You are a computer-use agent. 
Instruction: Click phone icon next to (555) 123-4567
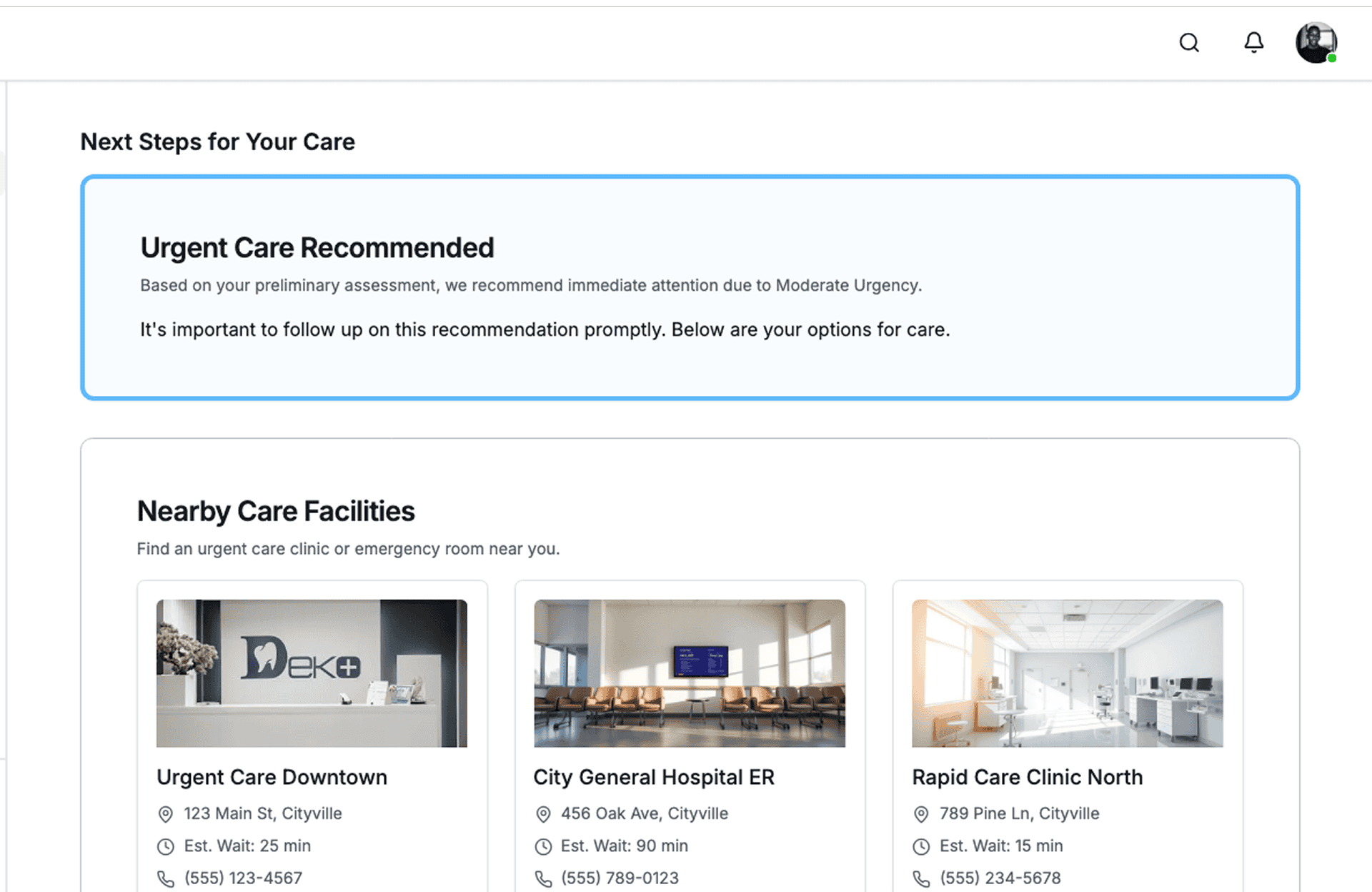165,878
